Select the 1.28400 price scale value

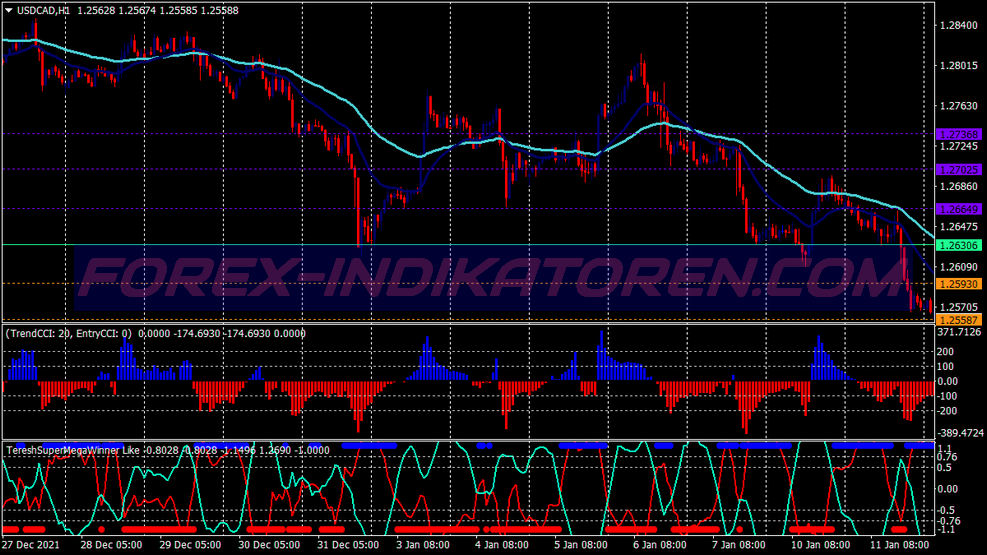pyautogui.click(x=959, y=25)
